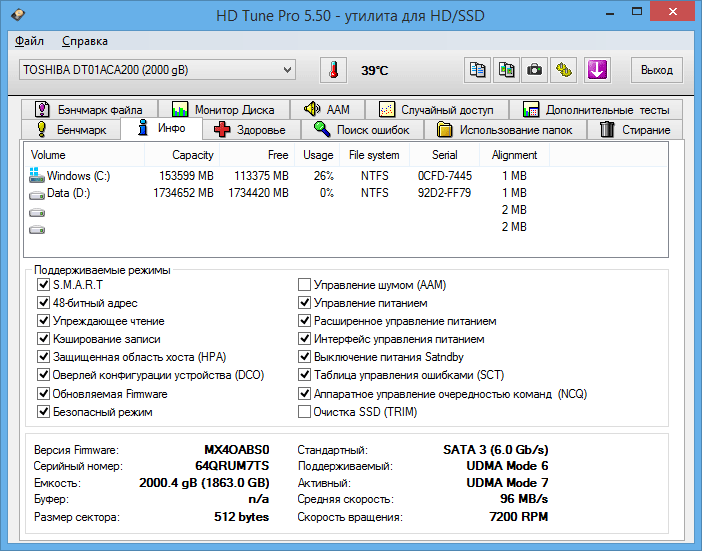Sort by the Capacity column header
Screen dimensions: 702x551
tap(182, 155)
